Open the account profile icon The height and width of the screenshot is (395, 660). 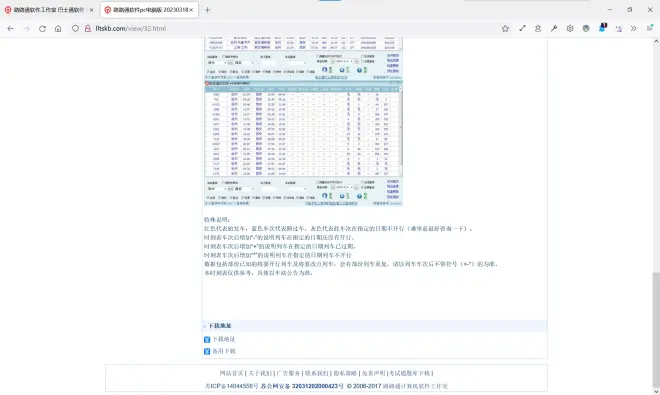point(538,29)
